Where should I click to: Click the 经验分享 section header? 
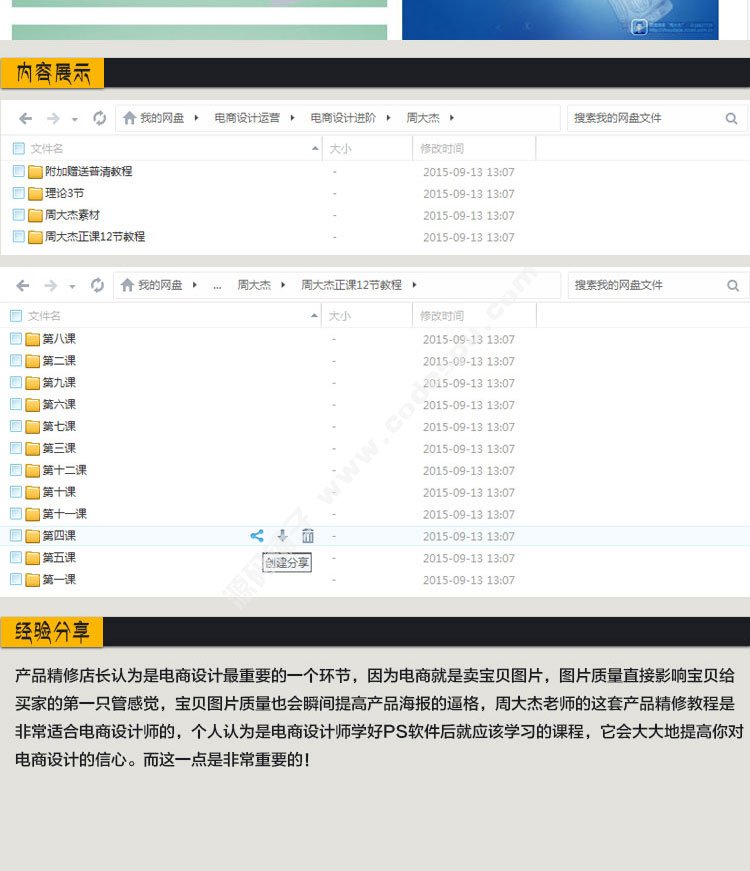[x=52, y=632]
